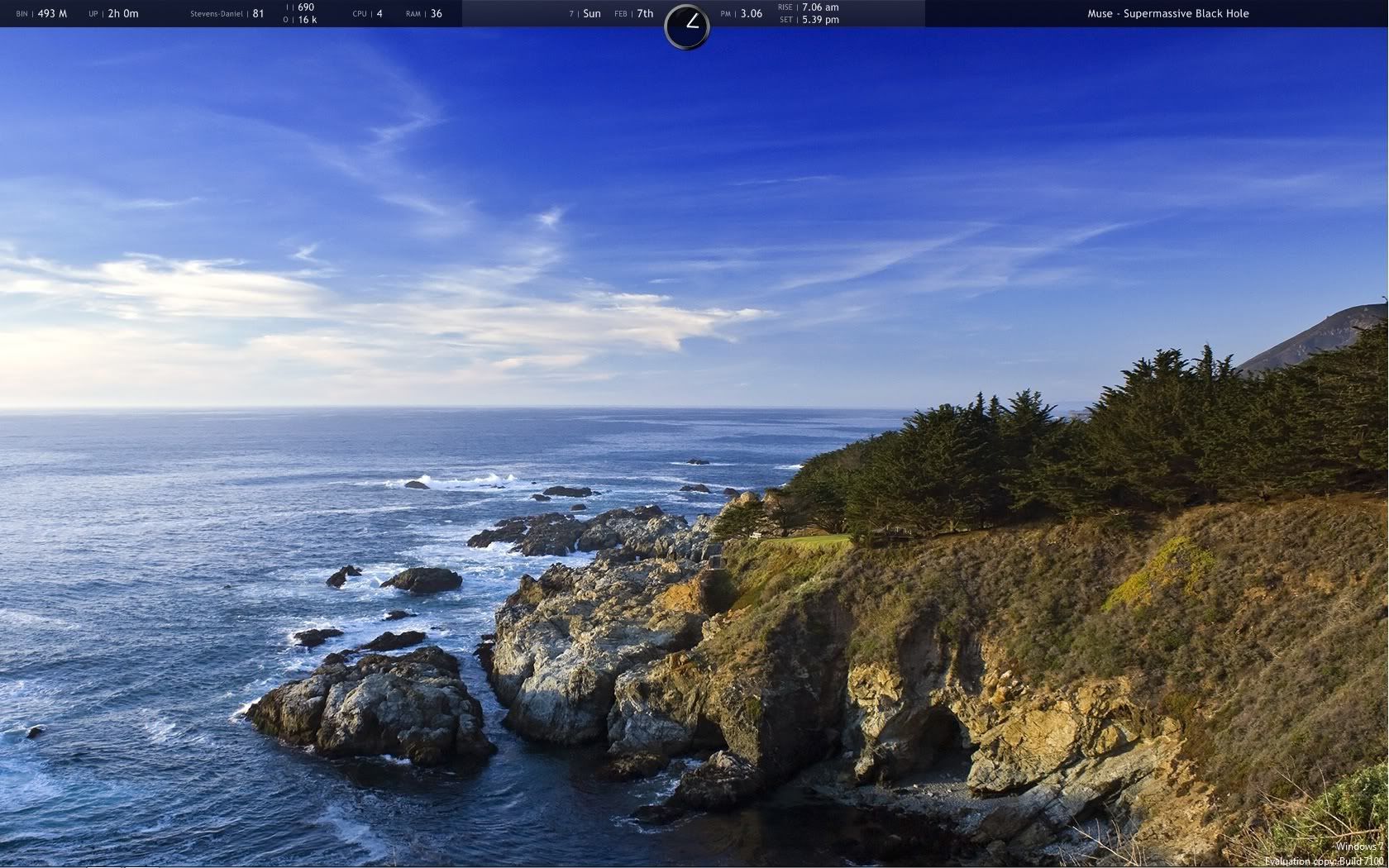Open the recycle BIN 493 M indicator
Image resolution: width=1389 pixels, height=868 pixels.
(51, 13)
